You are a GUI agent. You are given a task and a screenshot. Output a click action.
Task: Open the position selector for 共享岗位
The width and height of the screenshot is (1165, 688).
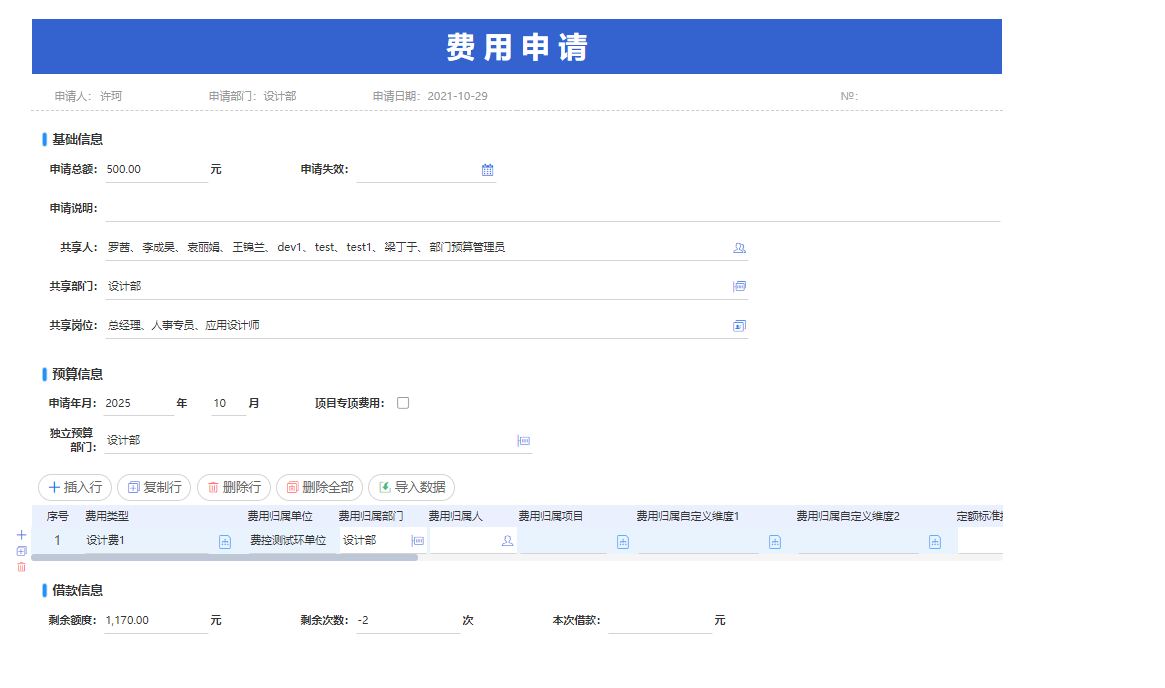point(739,326)
